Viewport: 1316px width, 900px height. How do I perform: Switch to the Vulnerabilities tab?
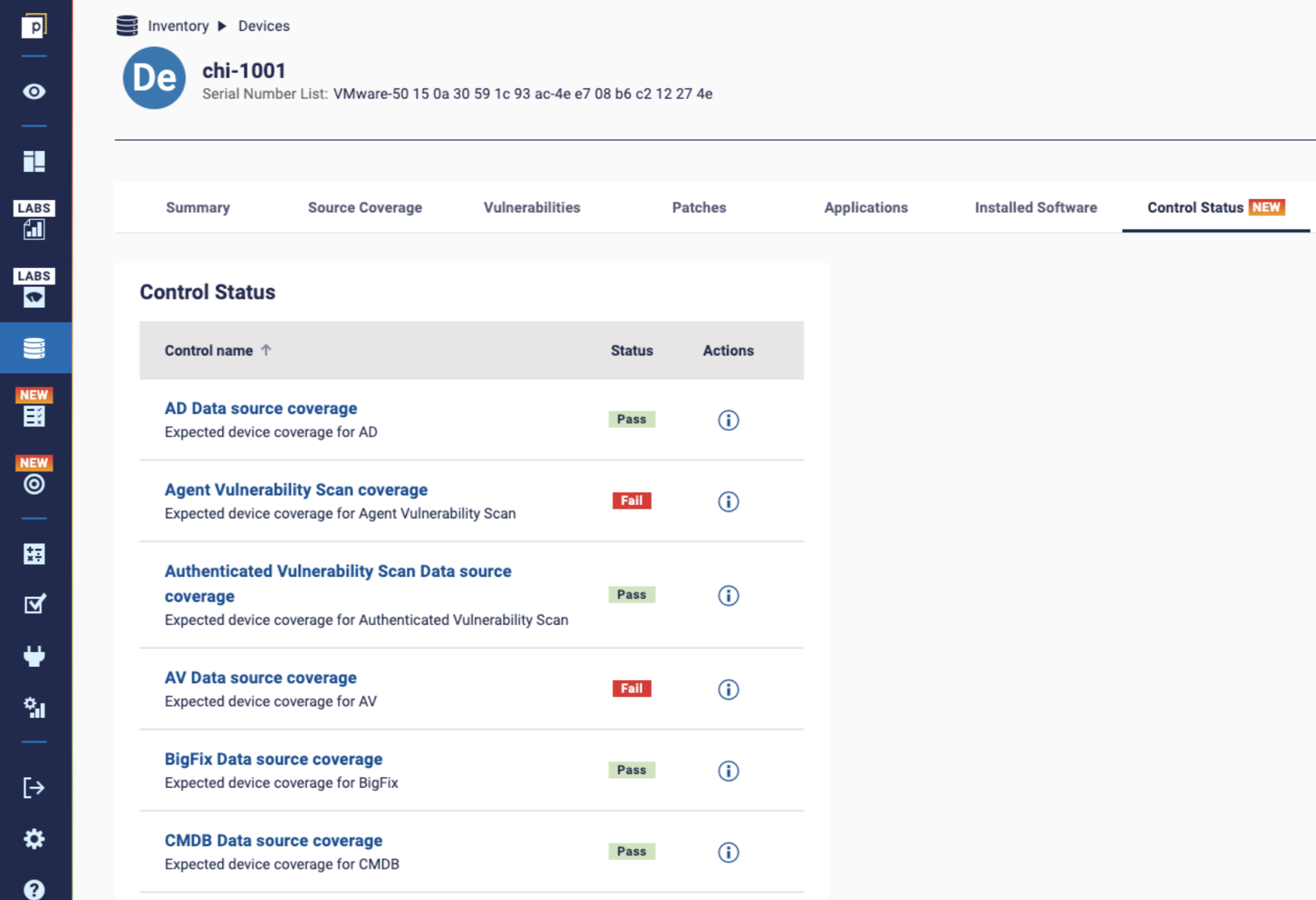pyautogui.click(x=532, y=208)
